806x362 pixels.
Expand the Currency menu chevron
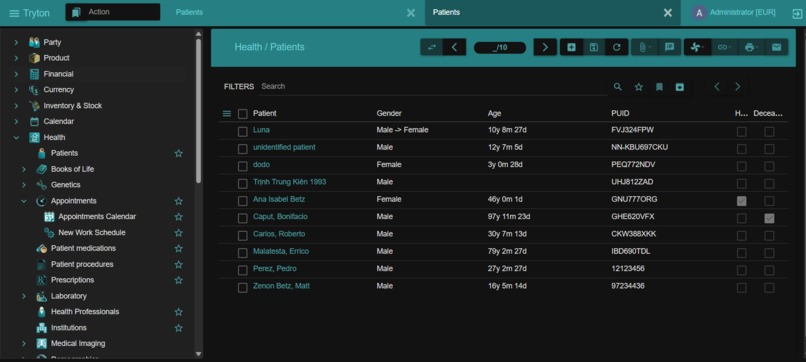coord(16,90)
